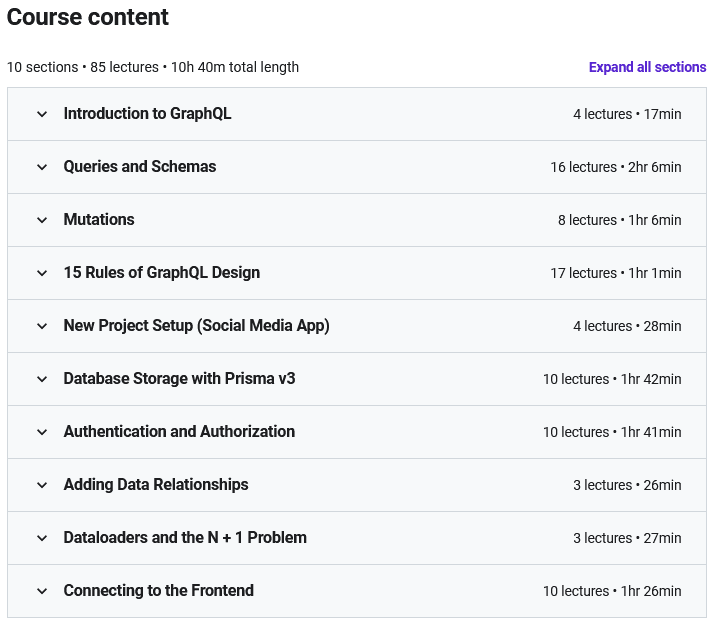Click the '3 lectures • 26min' duration text
The height and width of the screenshot is (624, 712).
pyautogui.click(x=627, y=485)
